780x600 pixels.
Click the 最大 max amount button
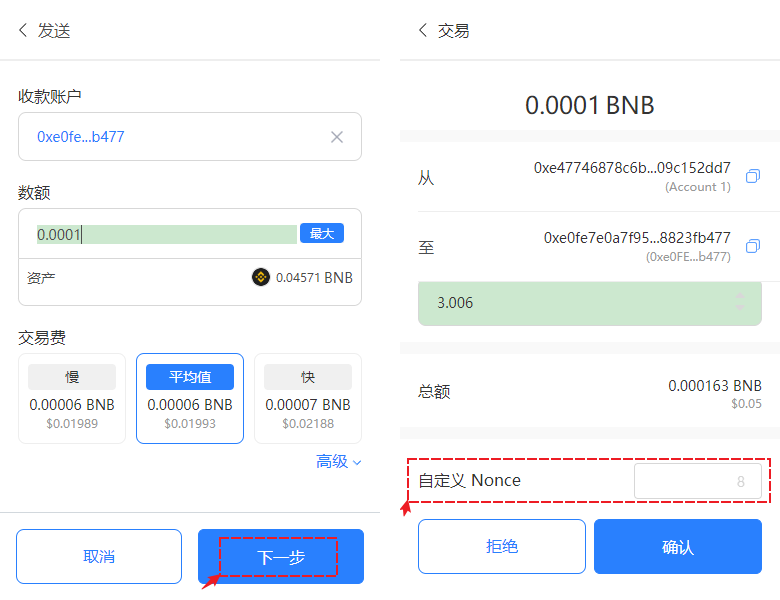321,233
